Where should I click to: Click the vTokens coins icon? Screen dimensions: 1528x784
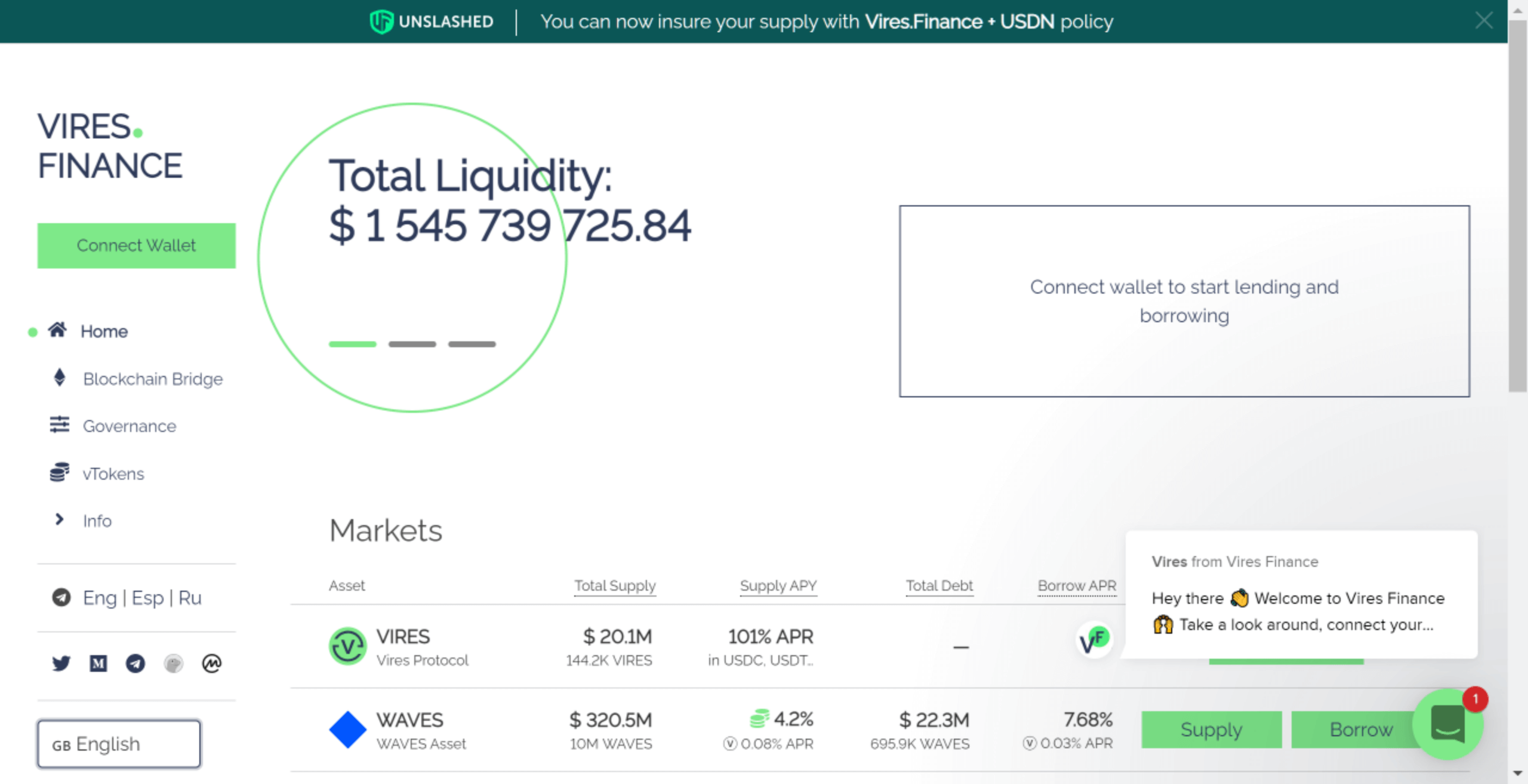[x=58, y=473]
